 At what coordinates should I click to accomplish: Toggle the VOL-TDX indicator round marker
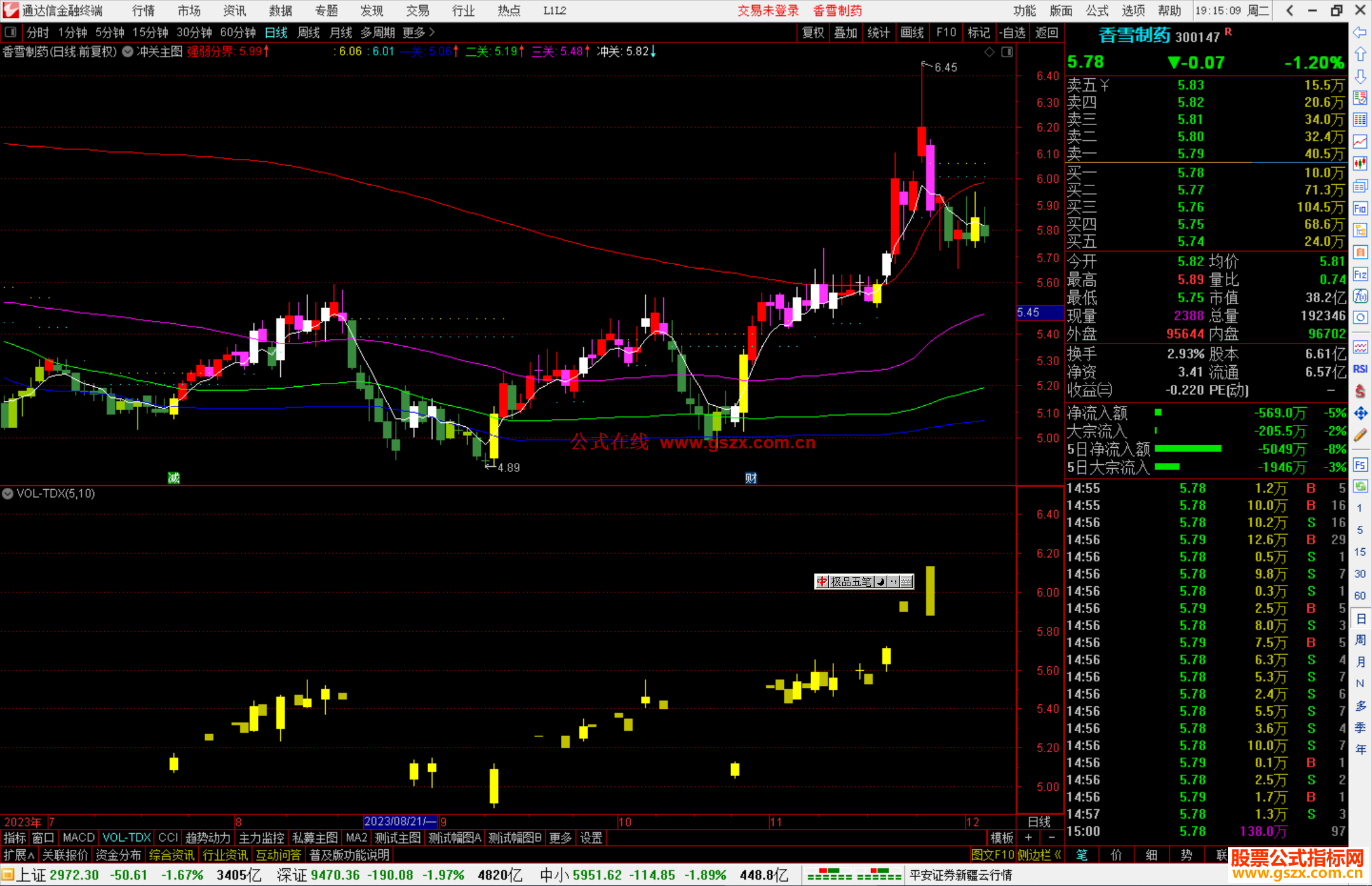click(8, 493)
